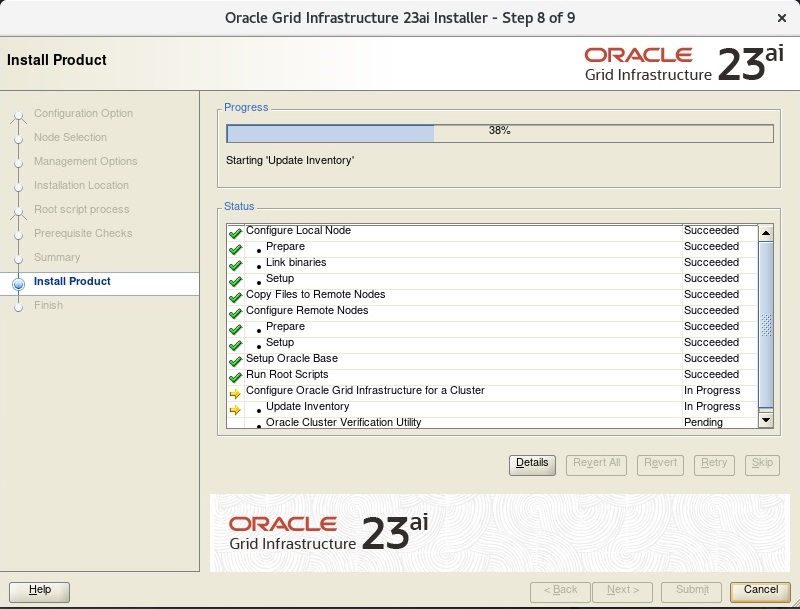Click Pending status of Cluster Verification Utility
The image size is (800, 609).
point(703,422)
